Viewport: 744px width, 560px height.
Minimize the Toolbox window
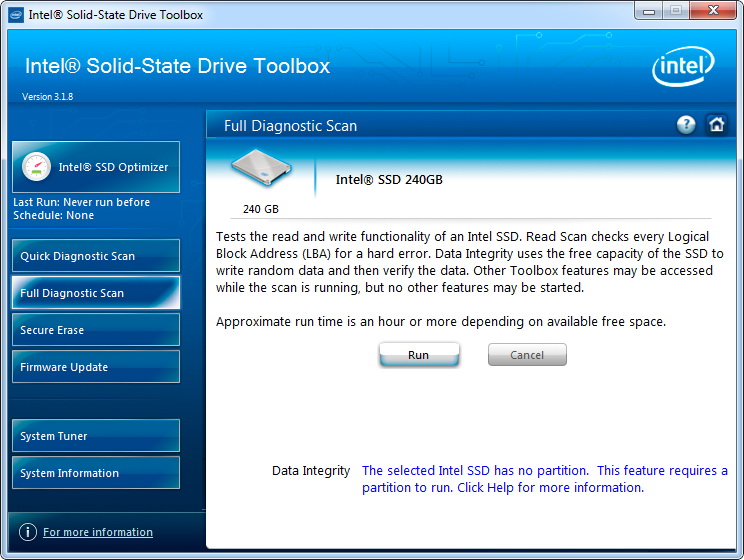coord(649,11)
